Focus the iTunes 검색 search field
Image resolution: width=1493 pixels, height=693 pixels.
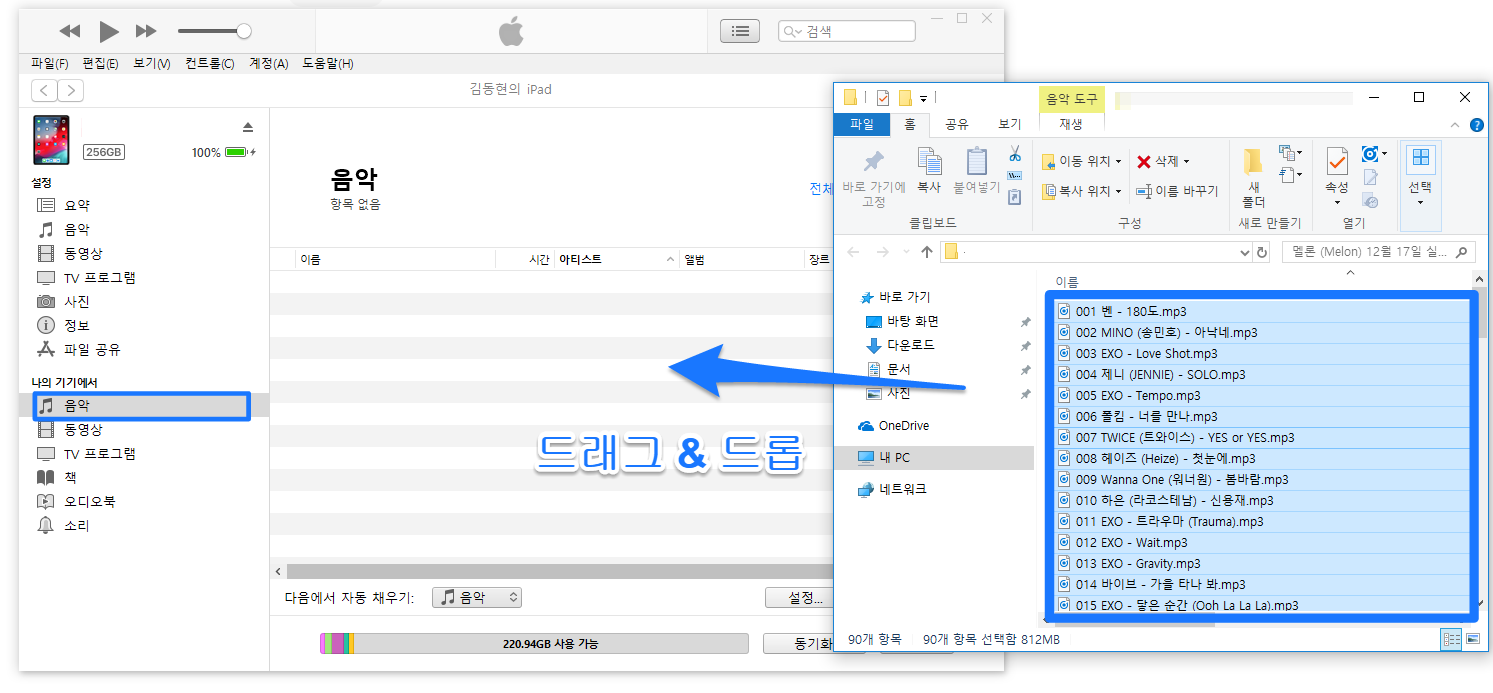click(x=847, y=31)
